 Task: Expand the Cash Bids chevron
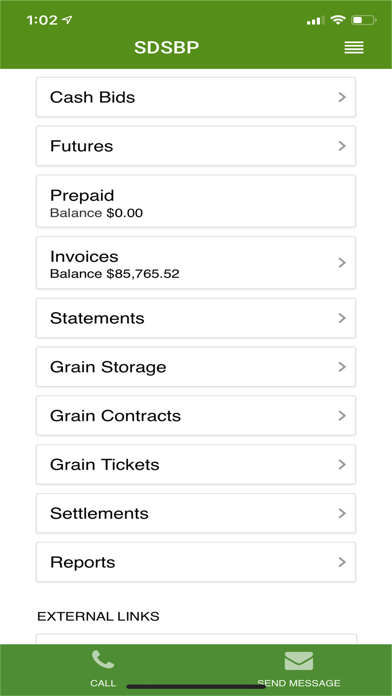[x=342, y=97]
